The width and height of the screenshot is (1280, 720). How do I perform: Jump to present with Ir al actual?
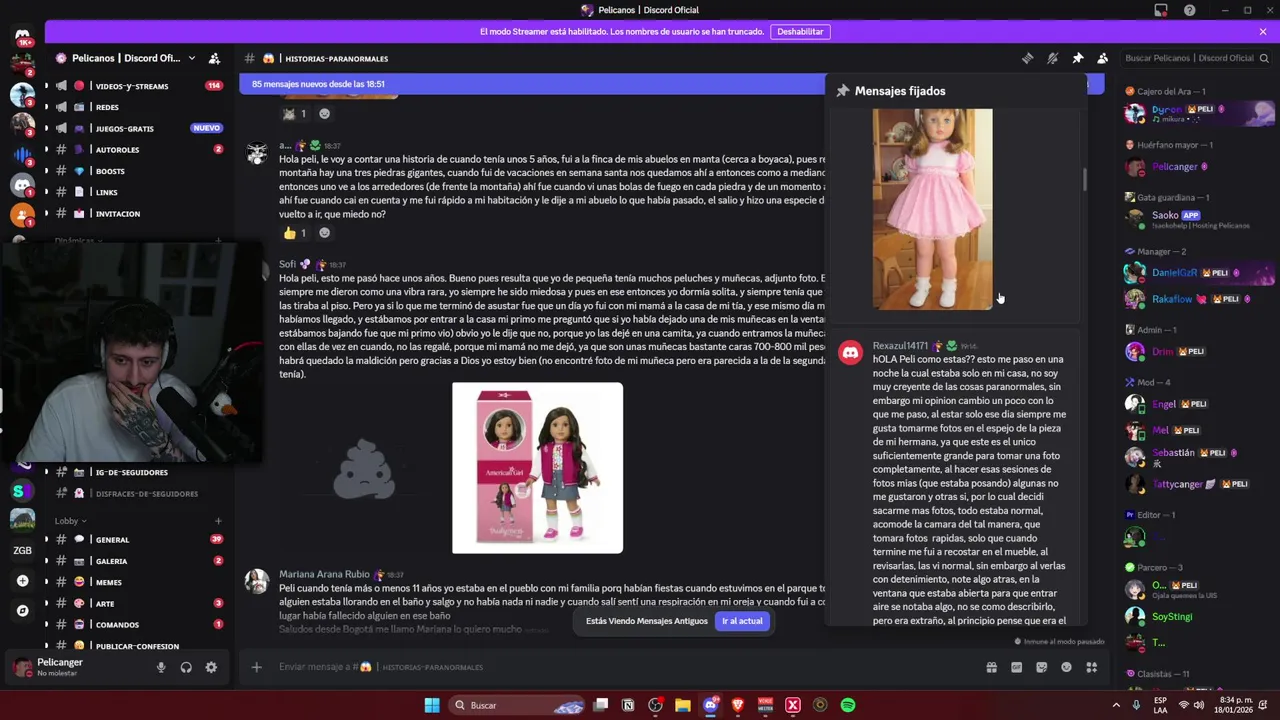(x=742, y=621)
